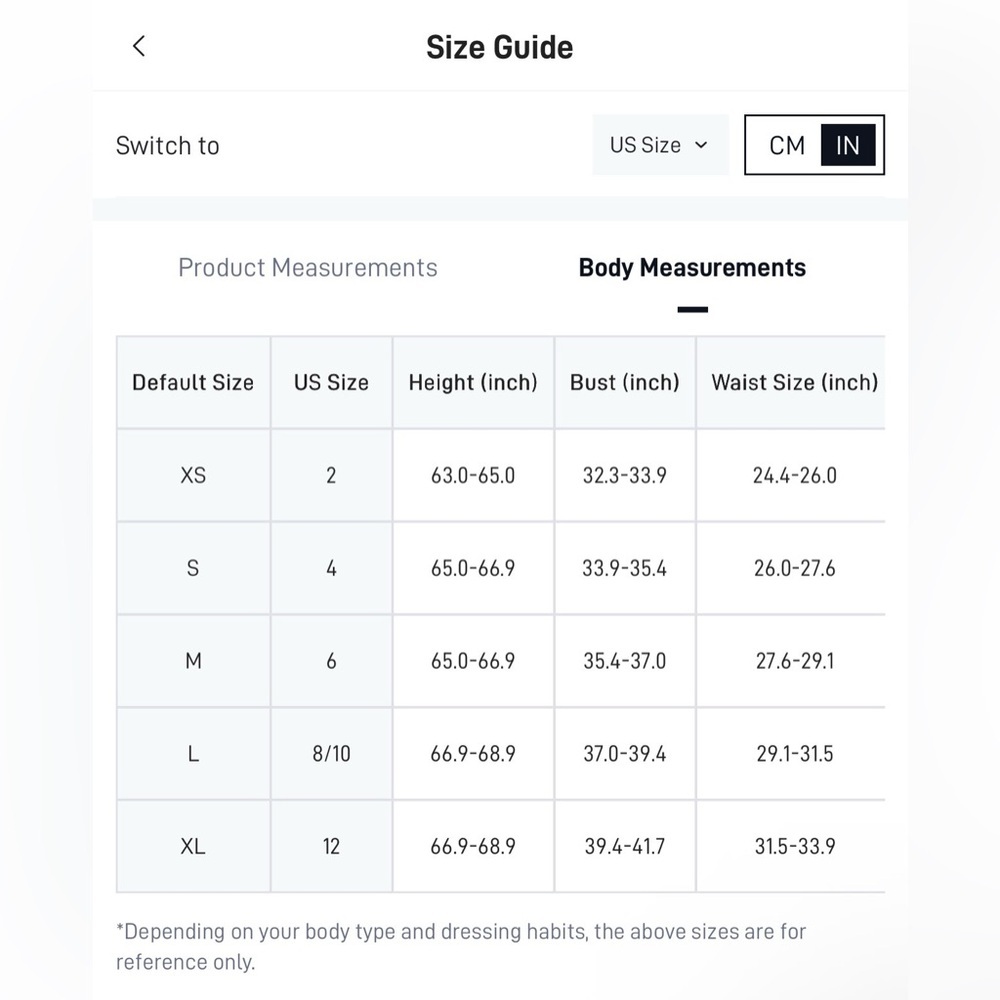
Task: Select the M size row label
Action: pyautogui.click(x=193, y=661)
